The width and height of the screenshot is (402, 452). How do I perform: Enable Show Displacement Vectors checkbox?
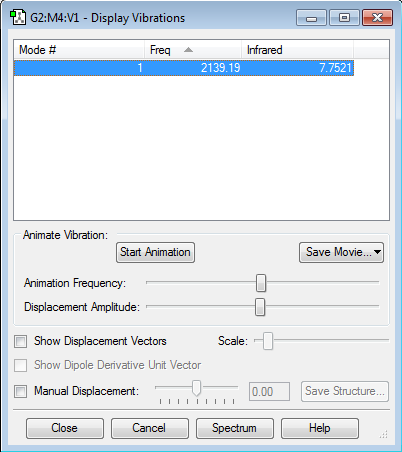[20, 341]
